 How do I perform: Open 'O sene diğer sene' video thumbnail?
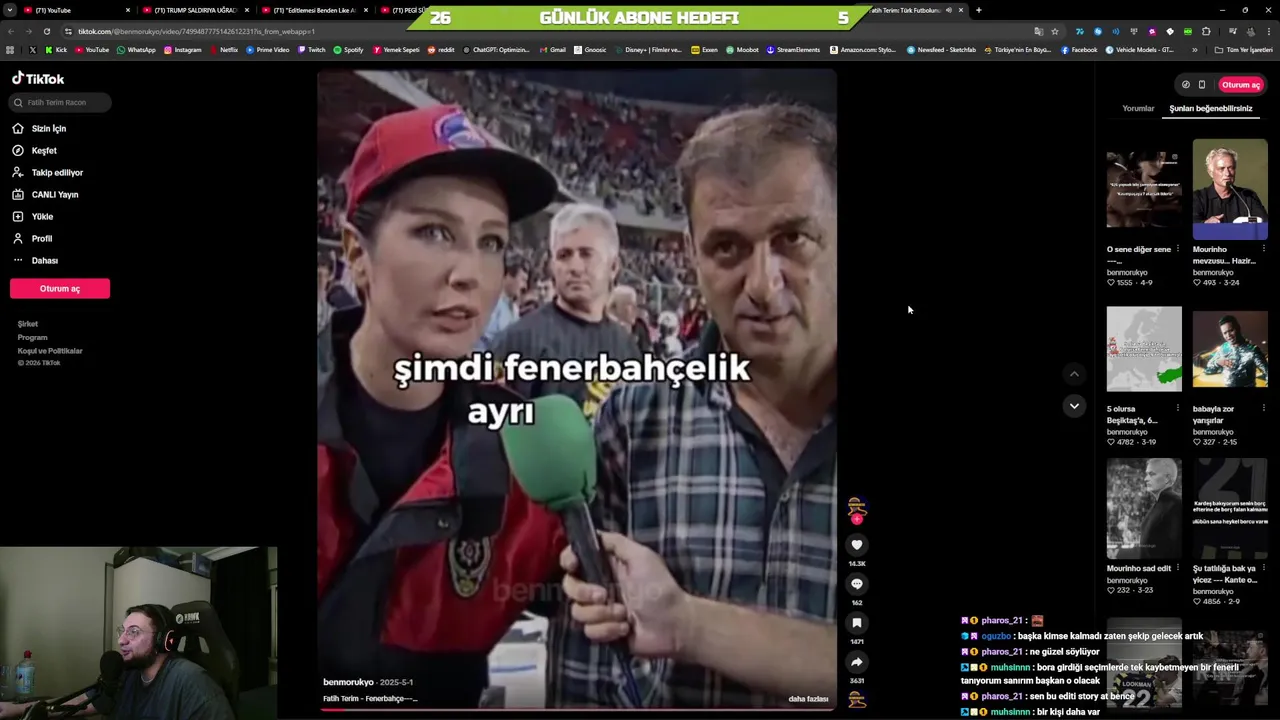1144,190
